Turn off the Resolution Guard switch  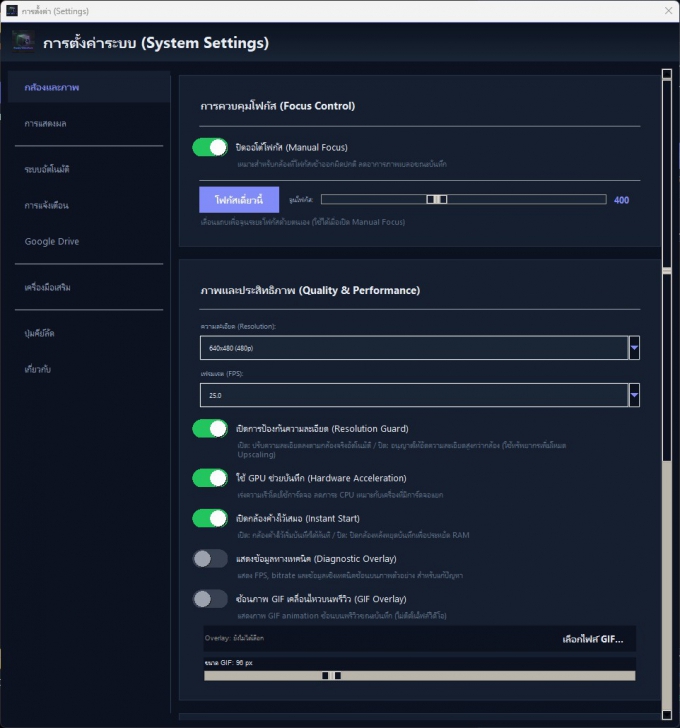click(x=210, y=429)
